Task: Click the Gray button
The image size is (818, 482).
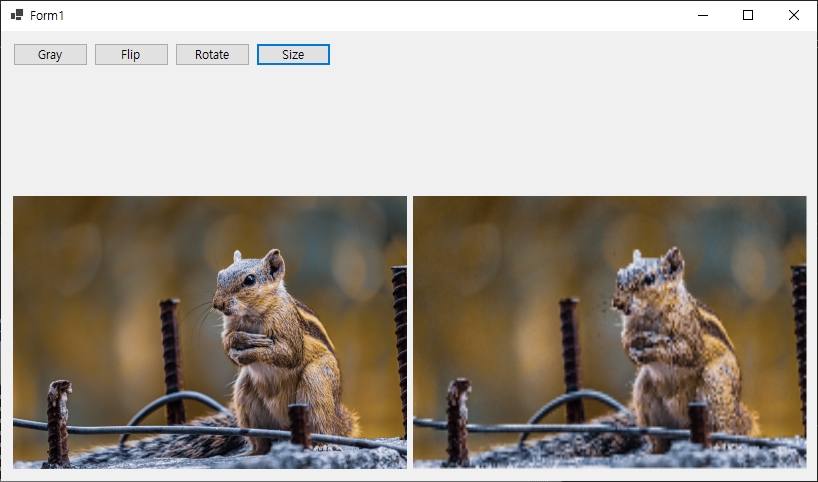Action: coord(50,54)
